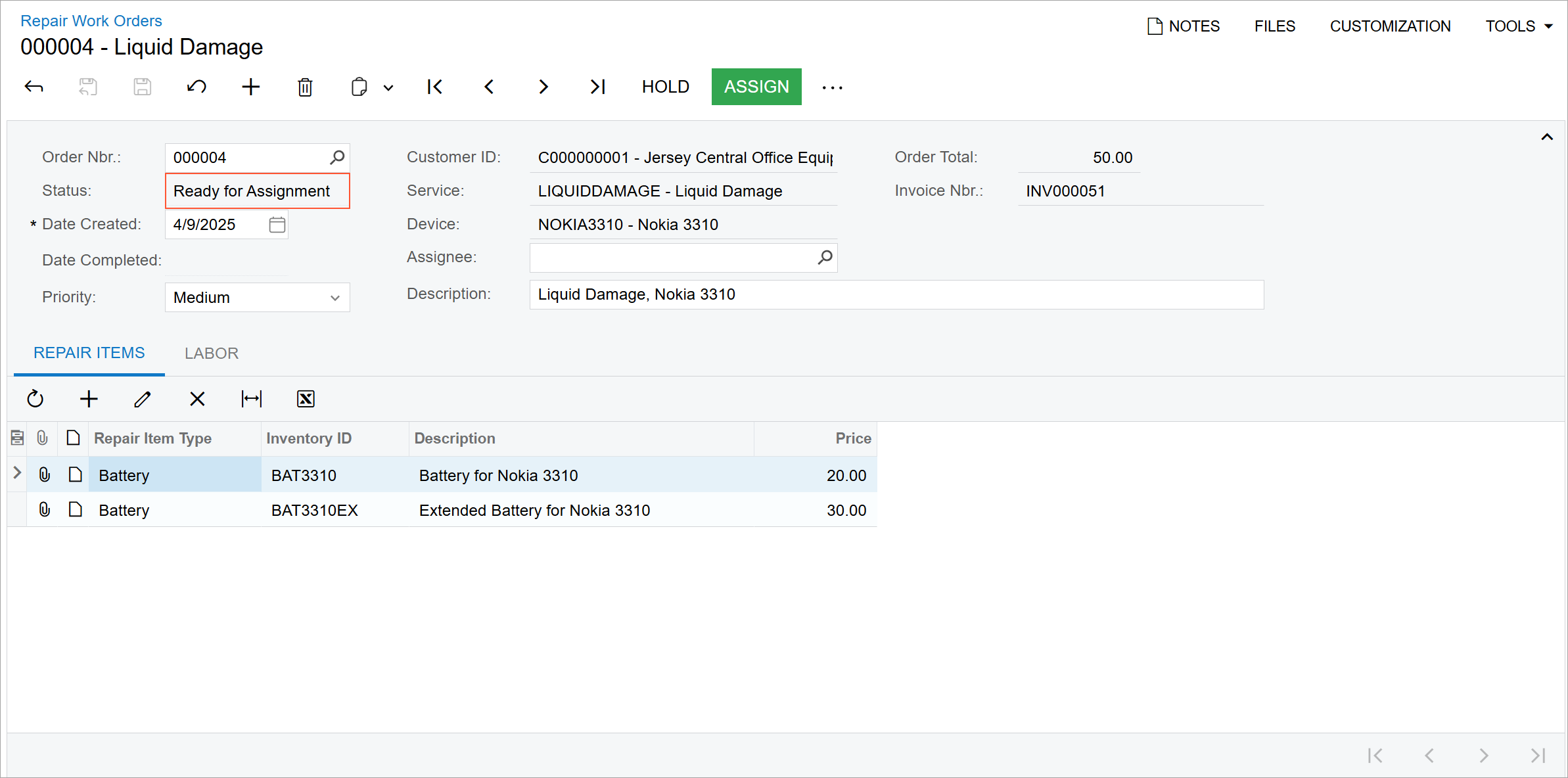Open clipboard dropdown arrow in toolbar
The width and height of the screenshot is (1568, 778).
click(388, 87)
